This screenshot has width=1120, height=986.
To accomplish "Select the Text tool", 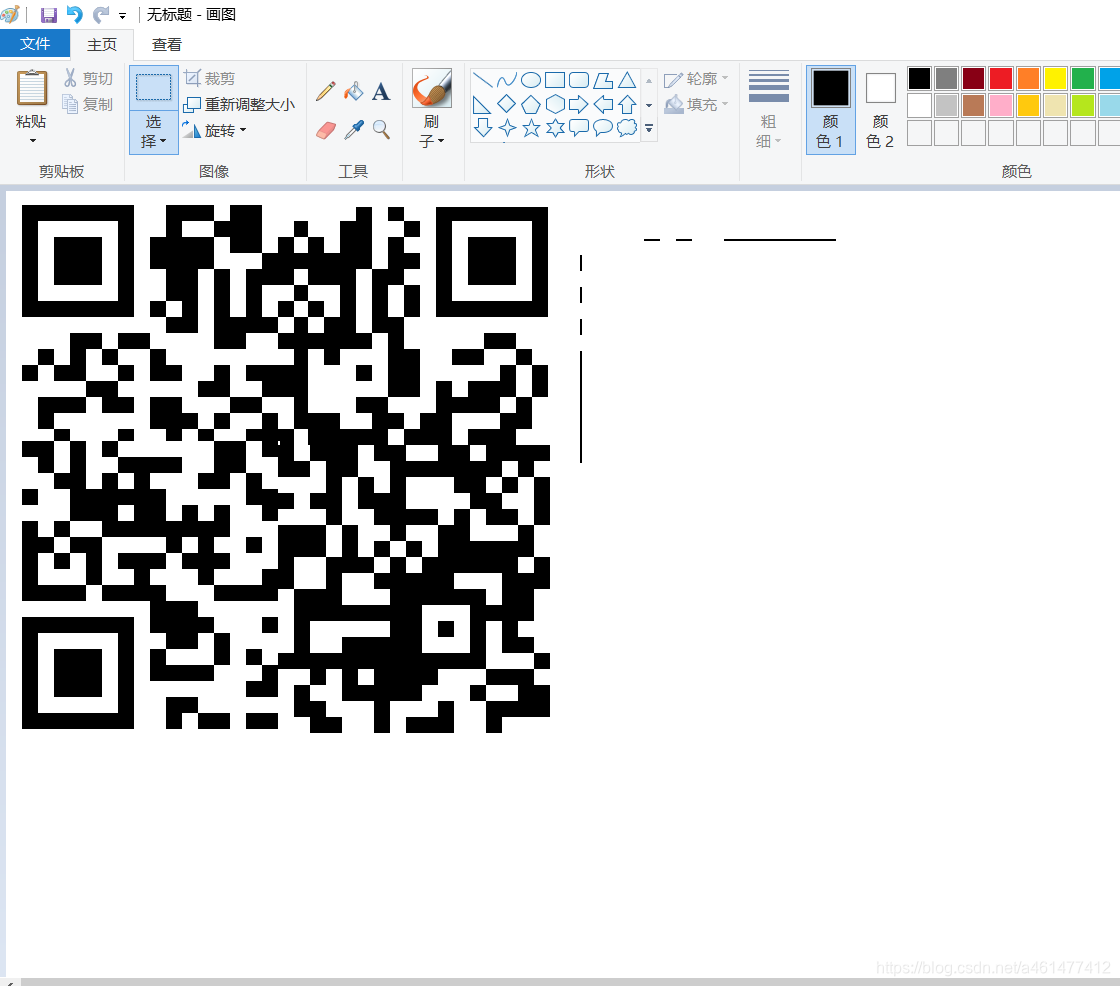I will [381, 91].
